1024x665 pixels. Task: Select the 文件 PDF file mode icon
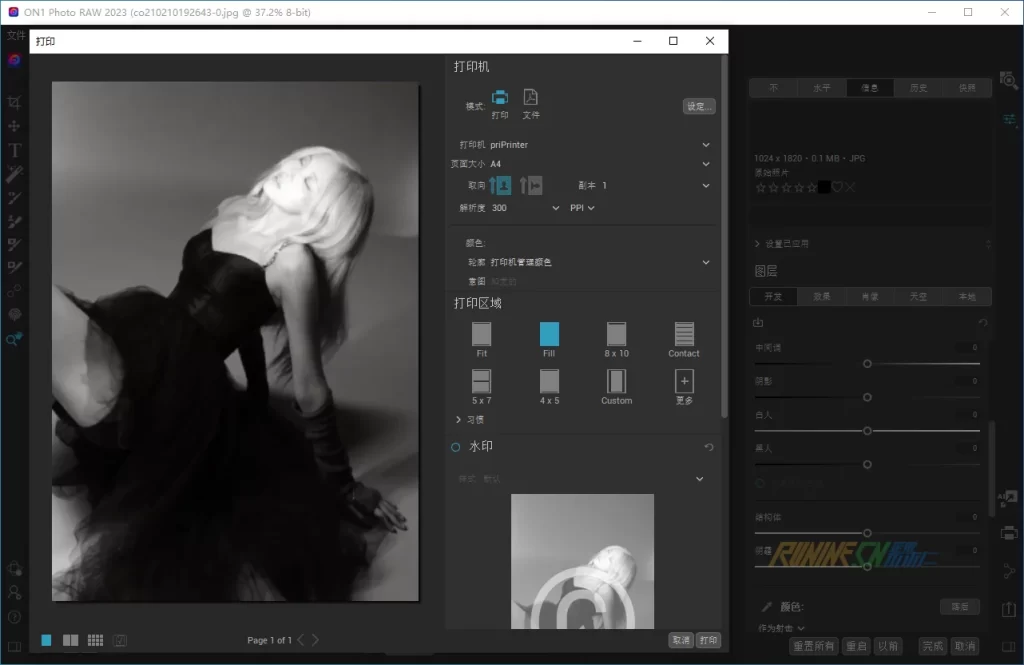pos(531,98)
